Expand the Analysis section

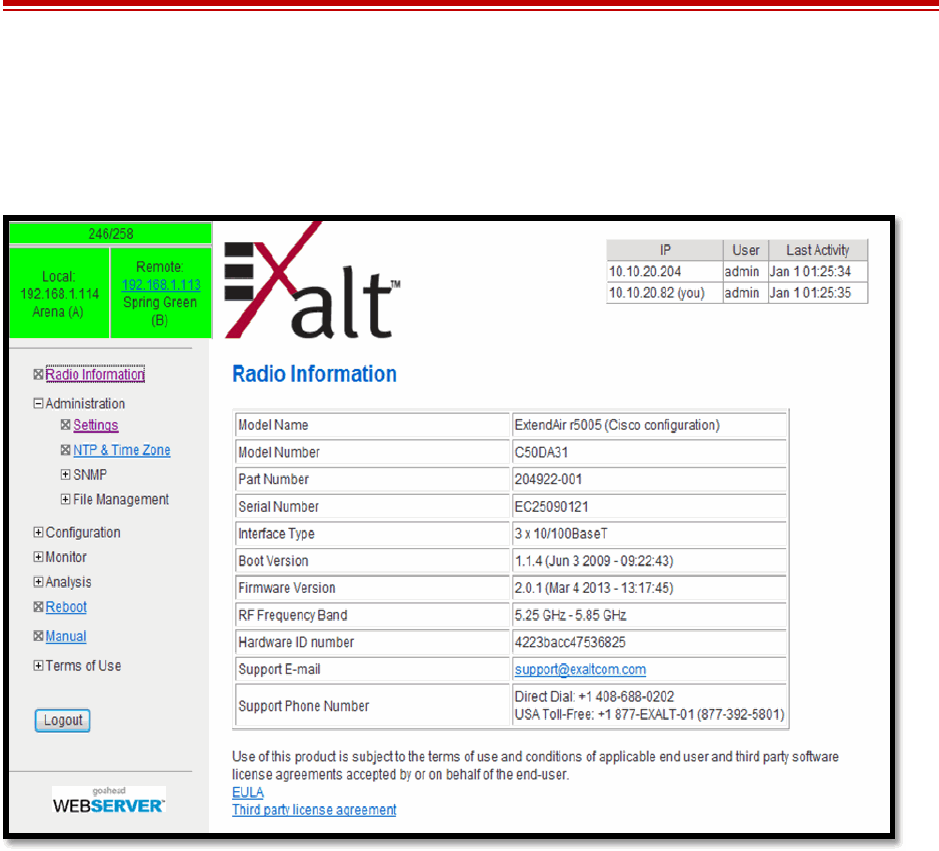(x=38, y=582)
